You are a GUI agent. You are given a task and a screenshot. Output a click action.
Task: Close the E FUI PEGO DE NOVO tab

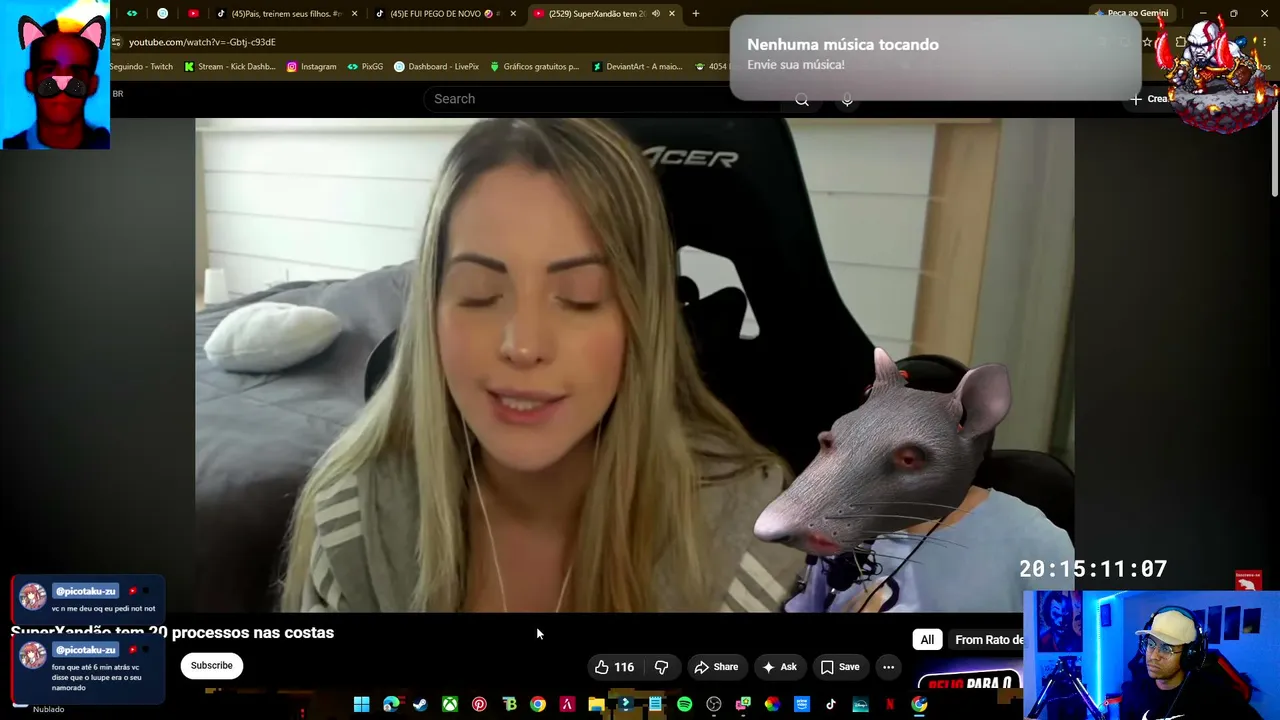tap(513, 14)
